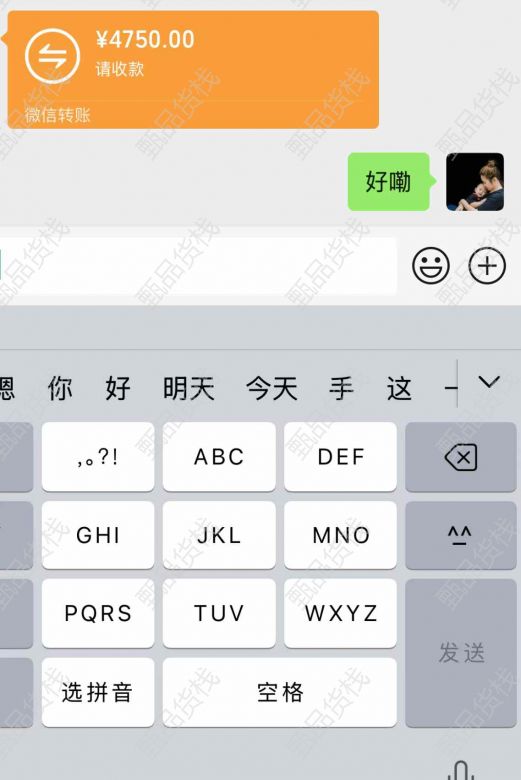521x780 pixels.
Task: Tap the punctuation ,。?! key
Action: pos(98,457)
